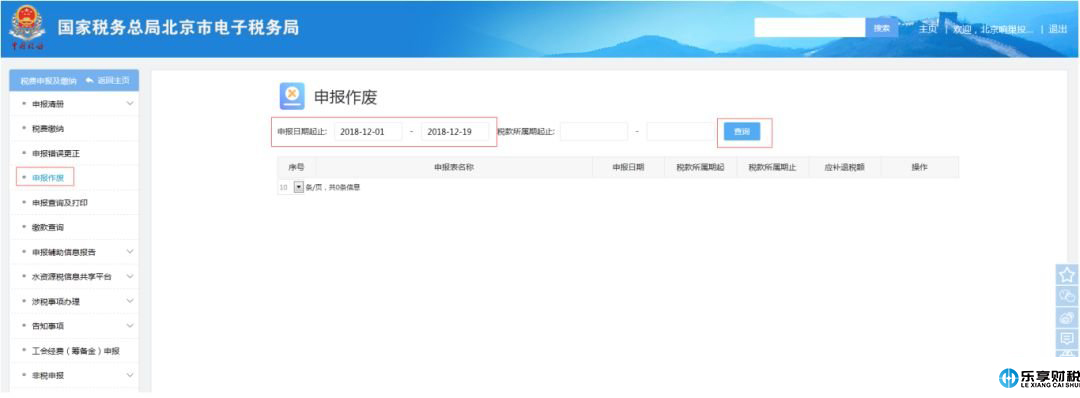Focus the header search text box
1080x398 pixels.
tap(809, 28)
